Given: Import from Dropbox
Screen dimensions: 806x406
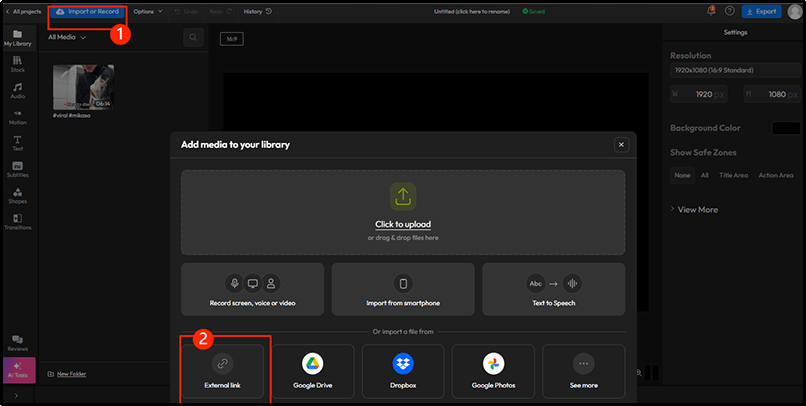Looking at the screenshot, I should (403, 371).
